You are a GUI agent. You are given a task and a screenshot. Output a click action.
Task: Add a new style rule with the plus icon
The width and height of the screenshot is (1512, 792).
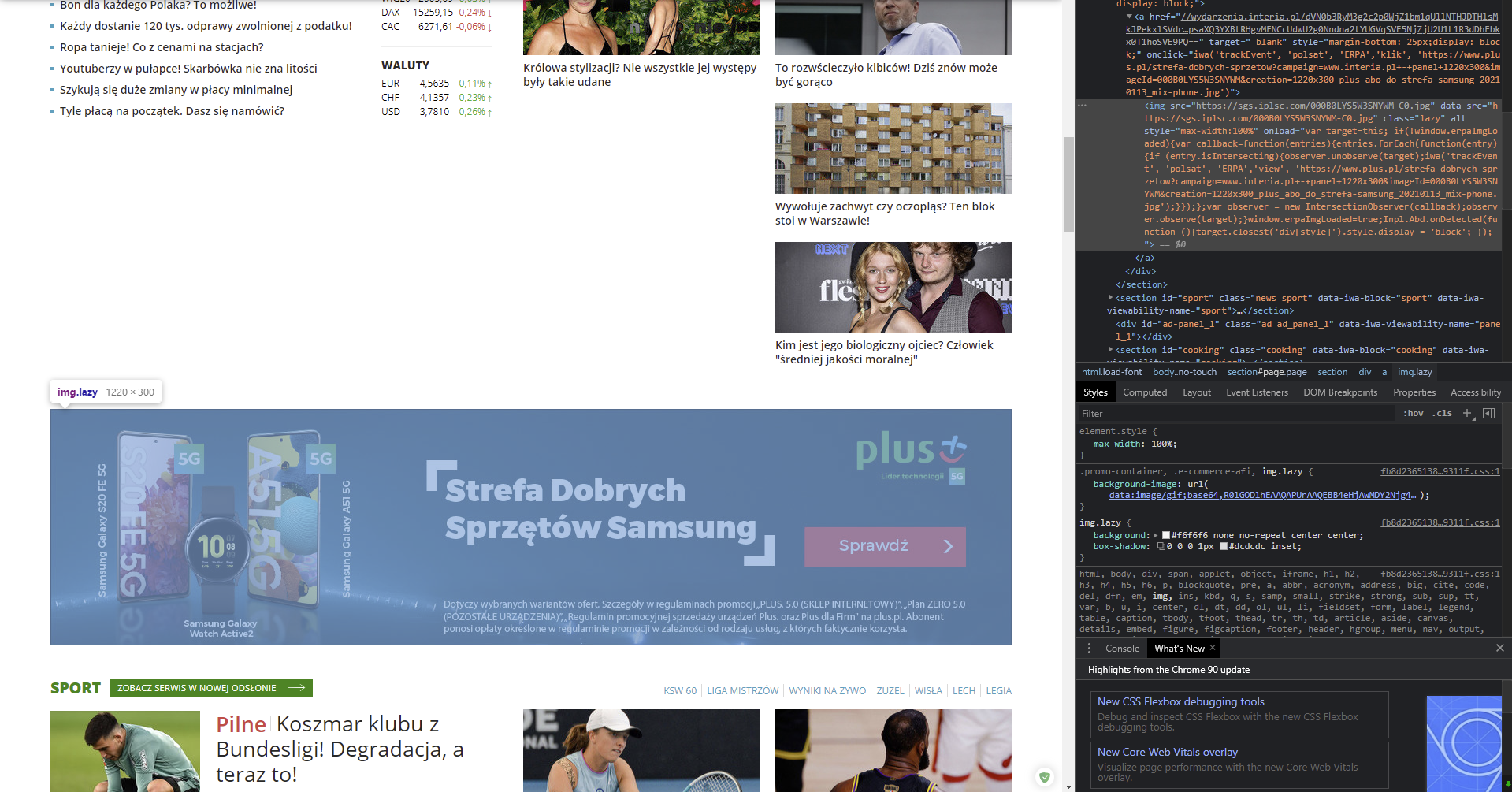[x=1467, y=413]
